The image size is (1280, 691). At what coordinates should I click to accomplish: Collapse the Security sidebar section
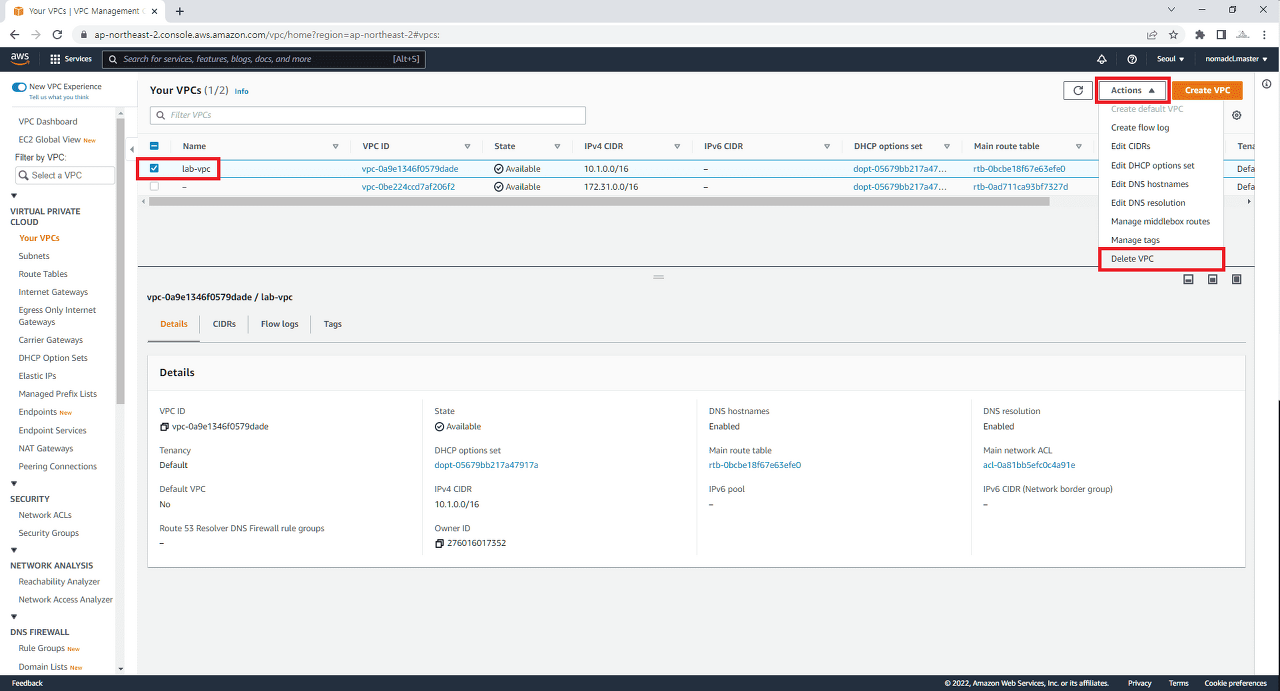click(x=14, y=484)
